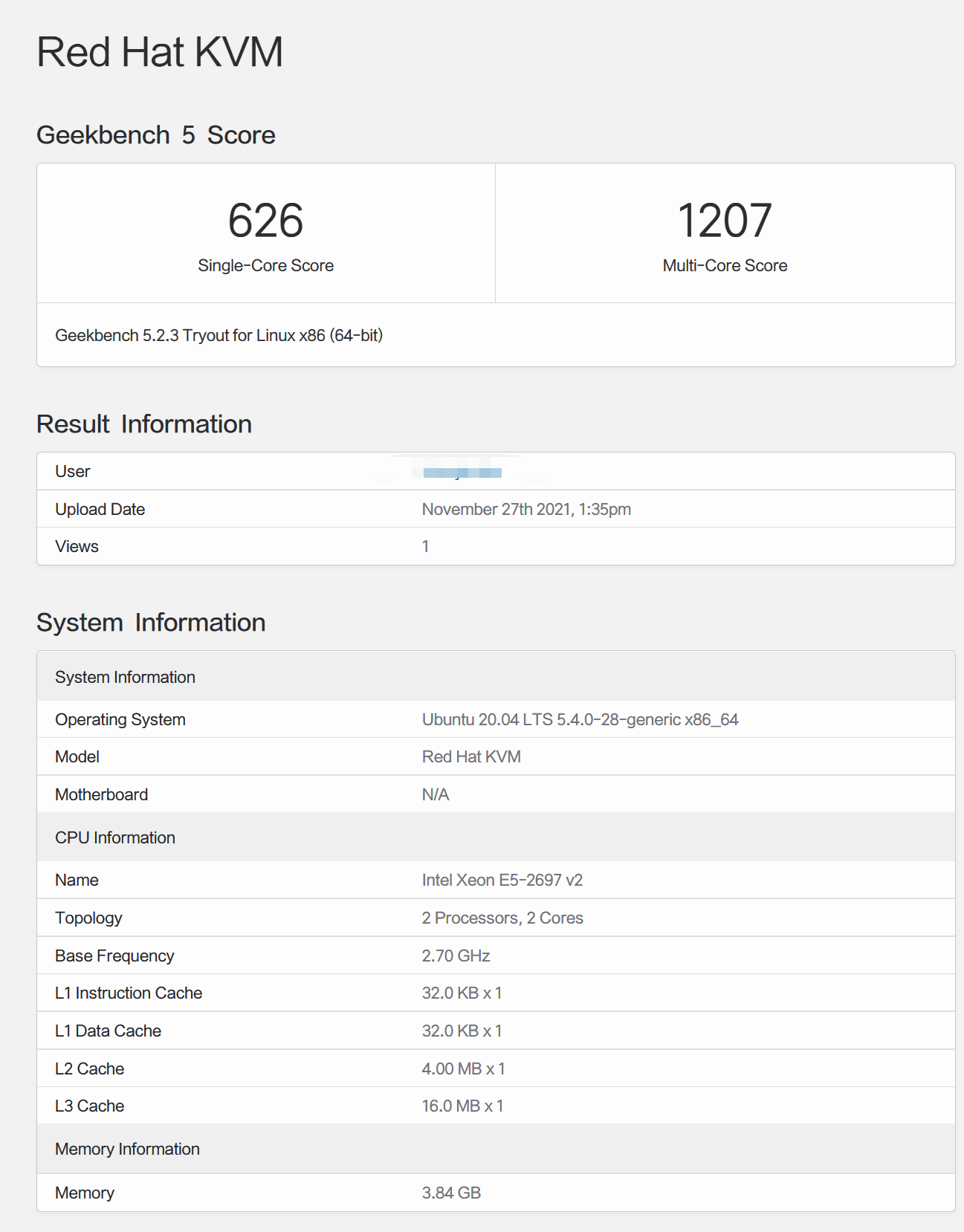Select the 2.70 GHz frequency value
The height and width of the screenshot is (1232, 964).
(456, 956)
